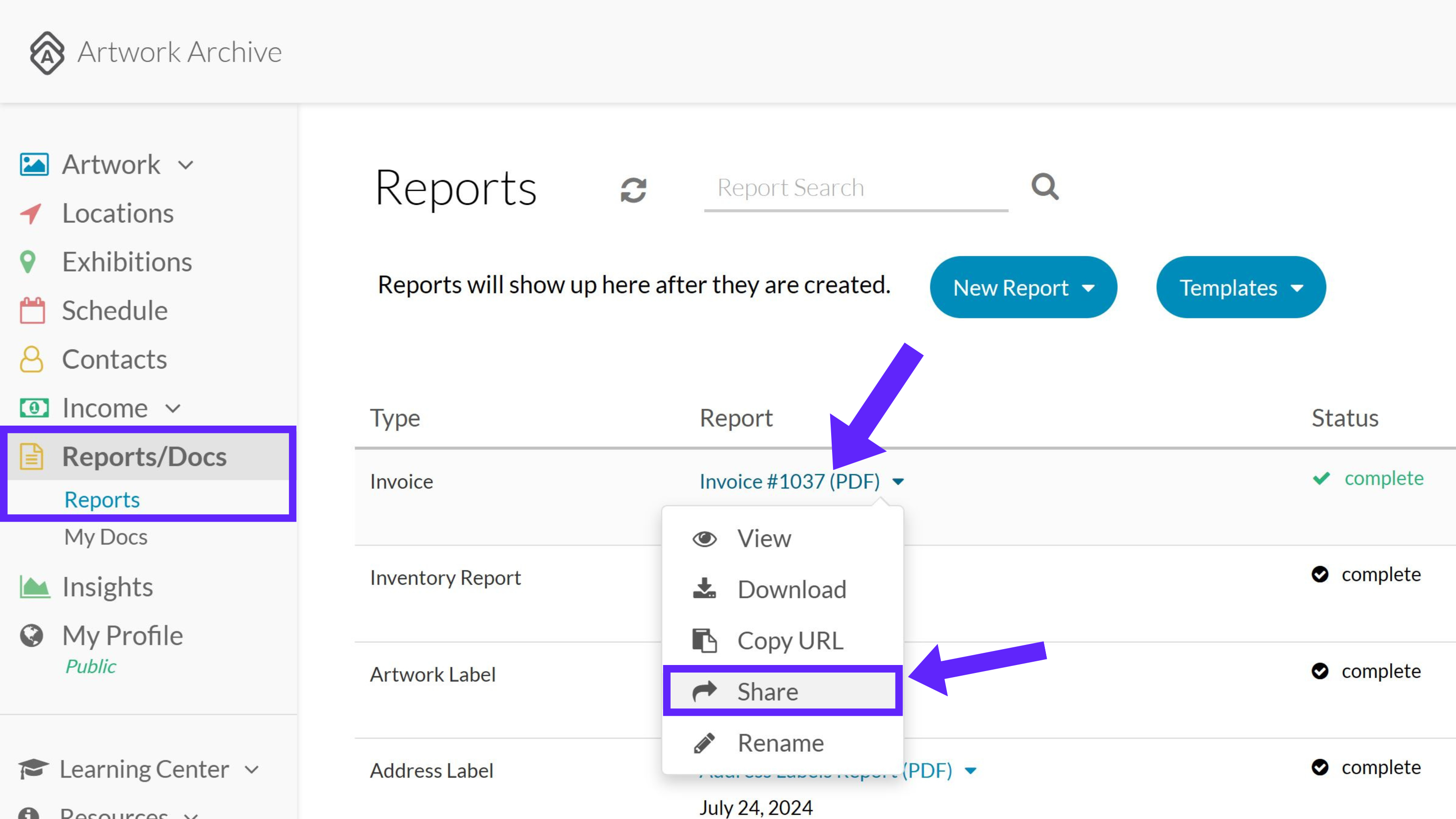Click the Contacts person icon
The height and width of the screenshot is (819, 1456).
pyautogui.click(x=32, y=359)
